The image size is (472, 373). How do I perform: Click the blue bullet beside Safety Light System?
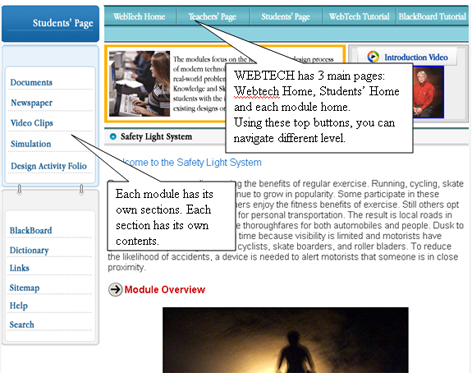pyautogui.click(x=113, y=136)
